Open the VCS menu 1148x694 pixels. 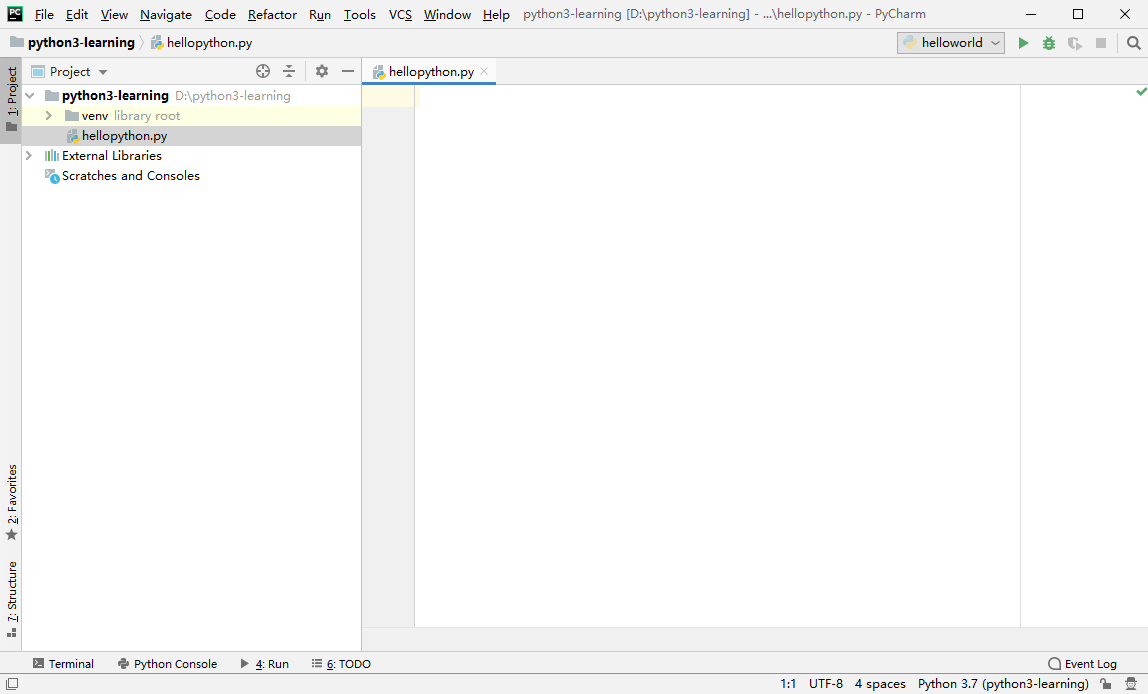coord(400,15)
